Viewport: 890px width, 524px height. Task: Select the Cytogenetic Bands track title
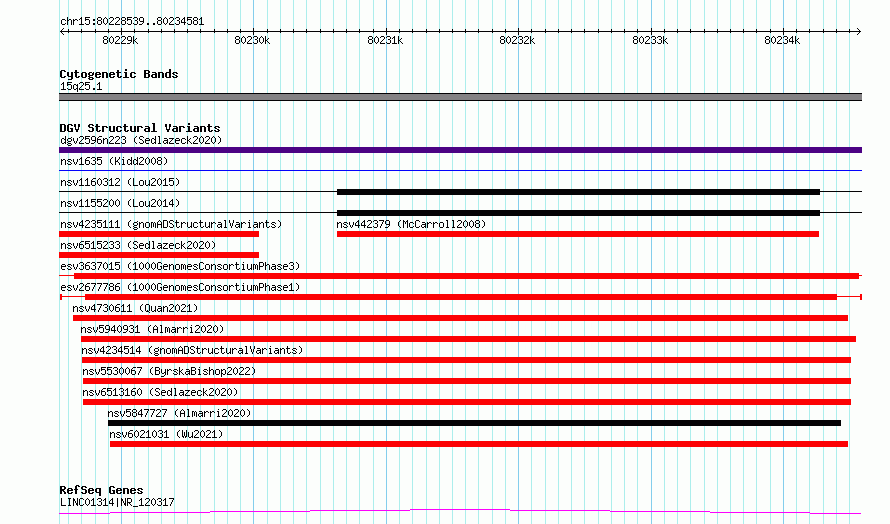[x=119, y=74]
